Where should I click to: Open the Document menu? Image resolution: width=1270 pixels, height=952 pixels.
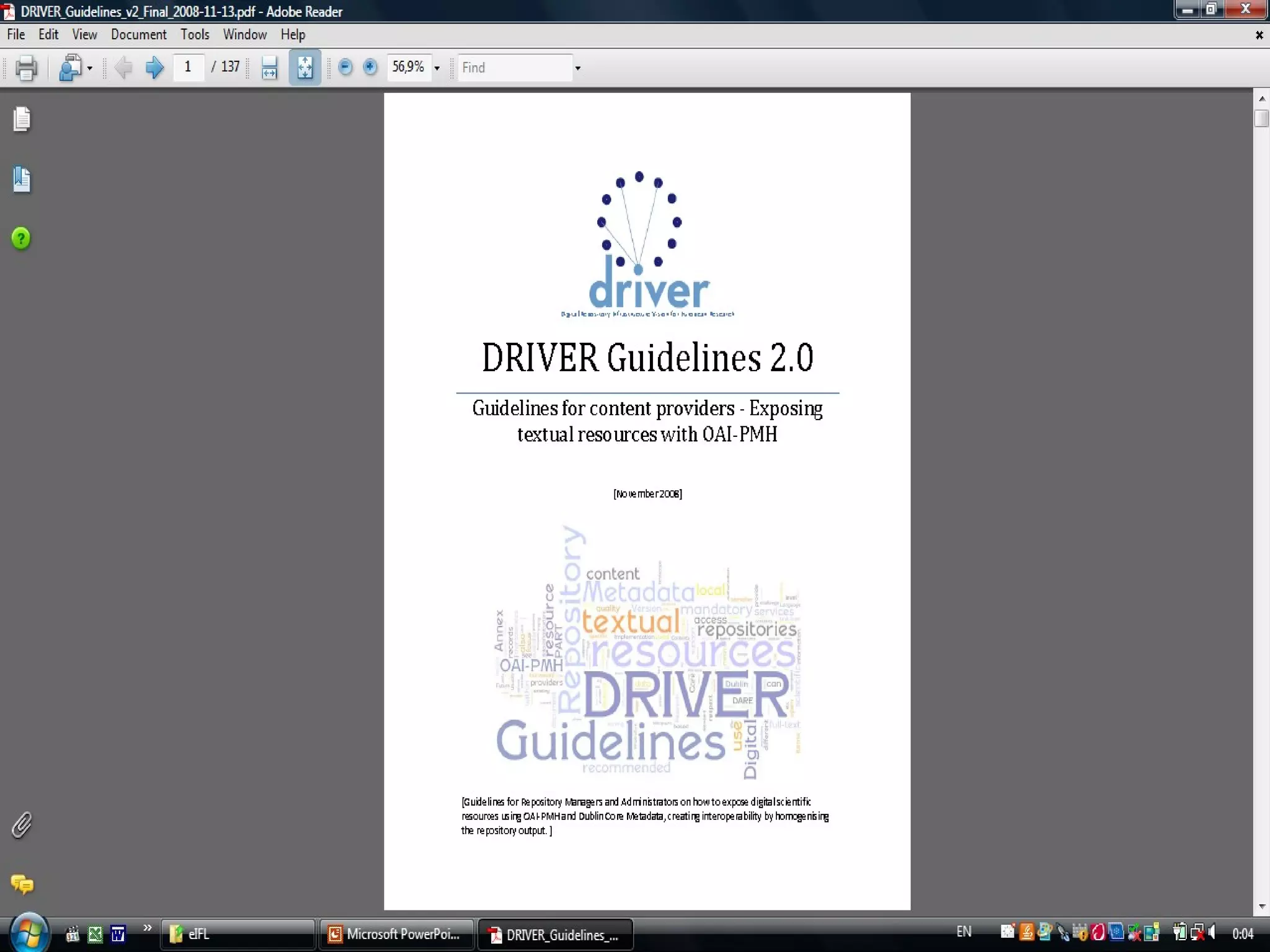[x=138, y=35]
